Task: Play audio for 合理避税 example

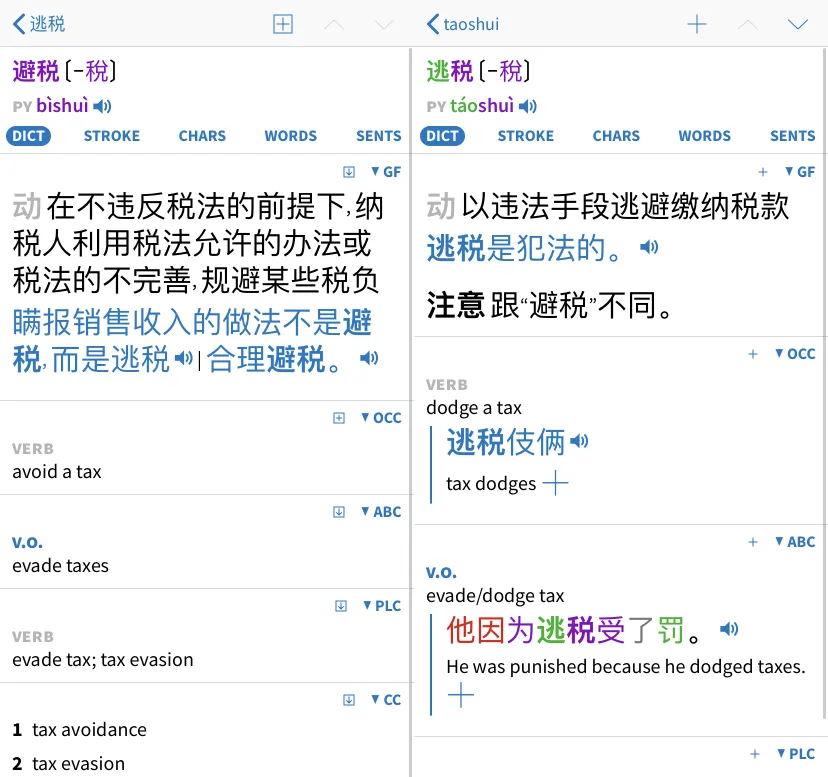Action: (x=369, y=358)
